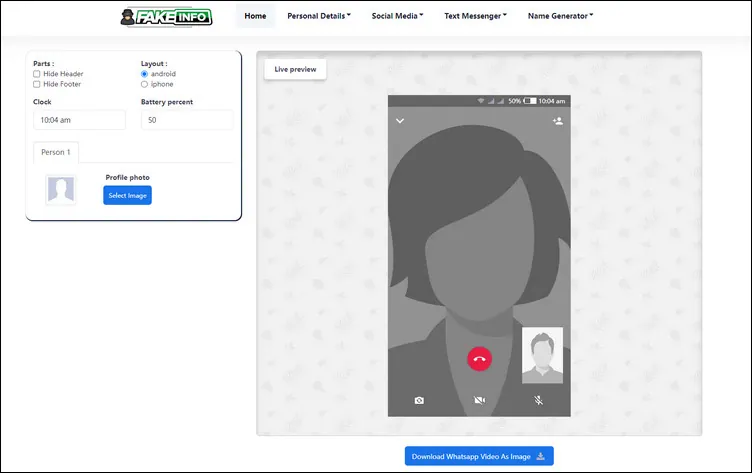Click the 10:04 am time in status bar
The image size is (752, 473).
552,101
